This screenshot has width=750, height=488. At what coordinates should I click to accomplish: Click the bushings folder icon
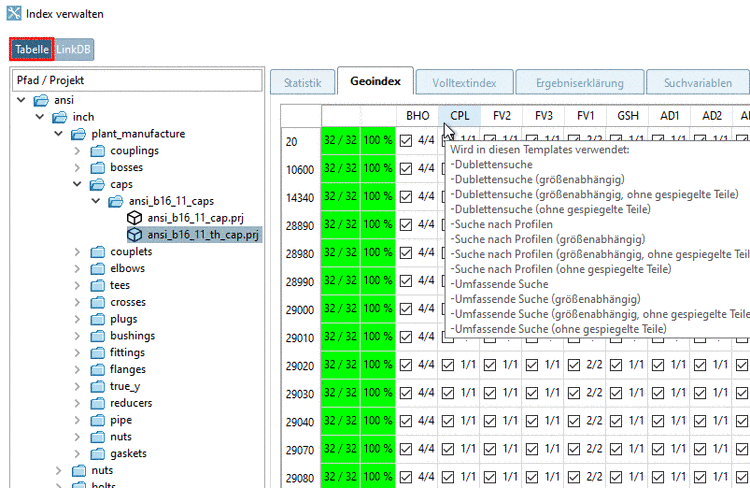[98, 336]
